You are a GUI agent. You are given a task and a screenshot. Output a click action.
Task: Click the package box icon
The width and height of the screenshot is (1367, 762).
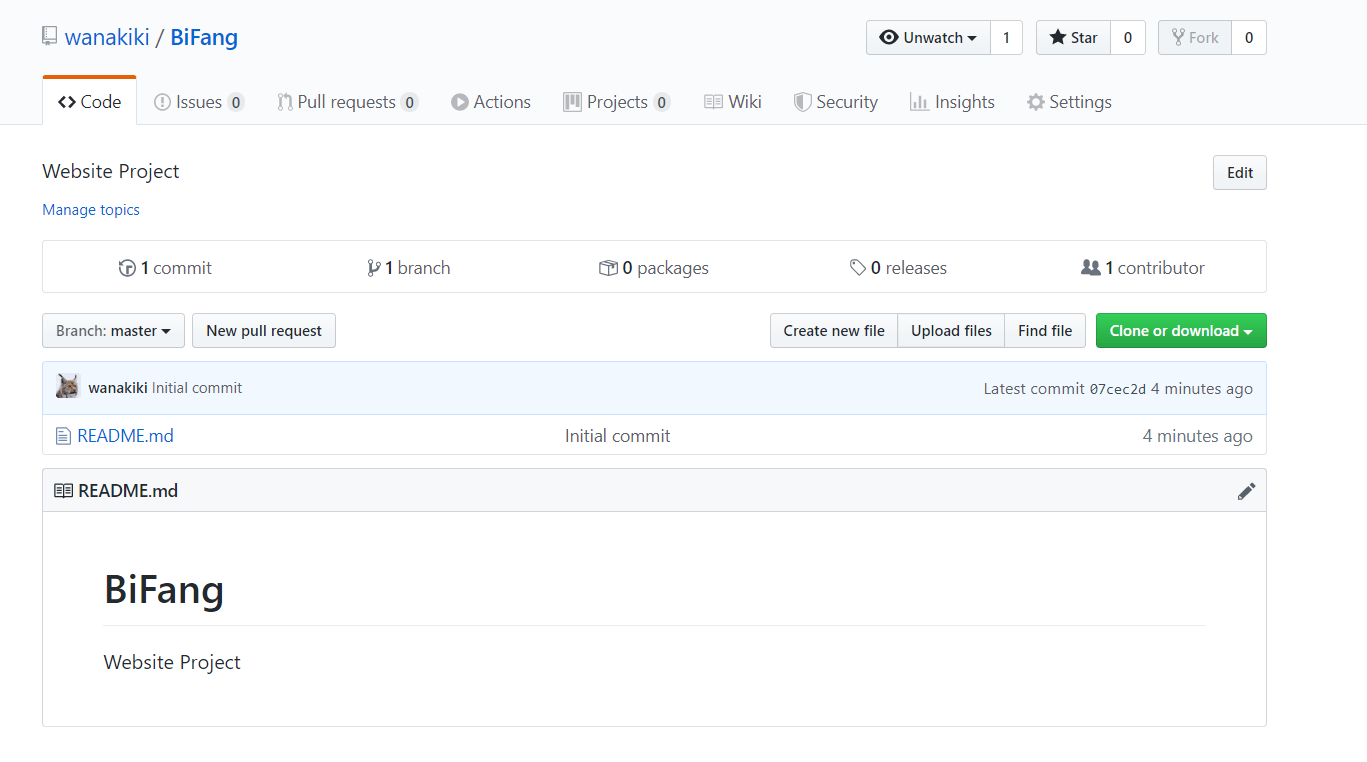click(608, 268)
